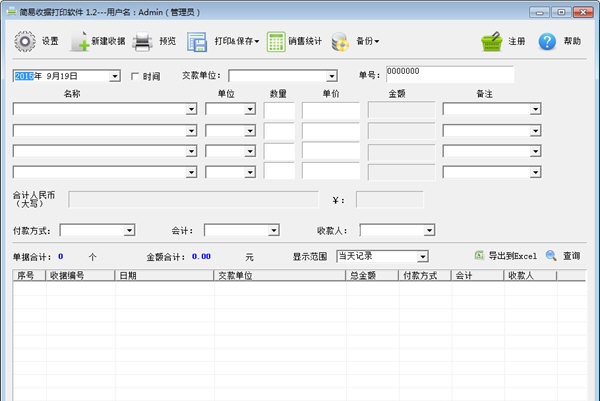Toggle the Time (时间) checkbox
Screen dimensions: 600x401
tap(136, 76)
